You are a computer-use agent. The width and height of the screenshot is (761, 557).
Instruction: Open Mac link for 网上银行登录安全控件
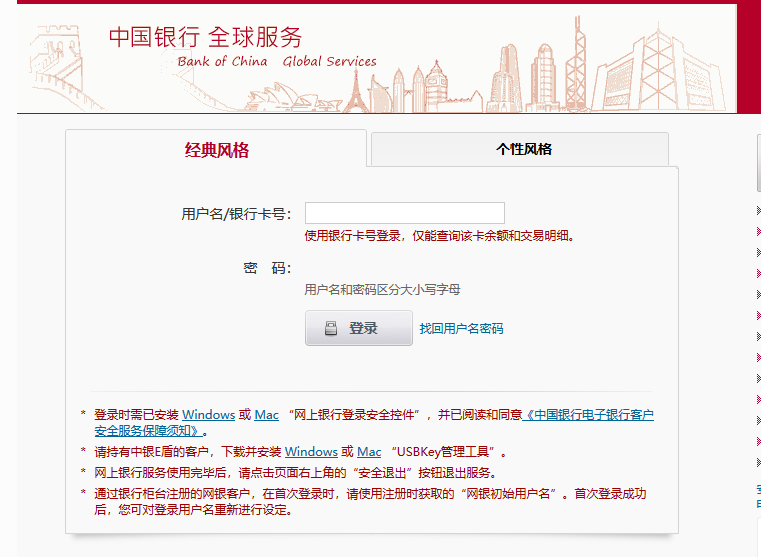[x=266, y=415]
